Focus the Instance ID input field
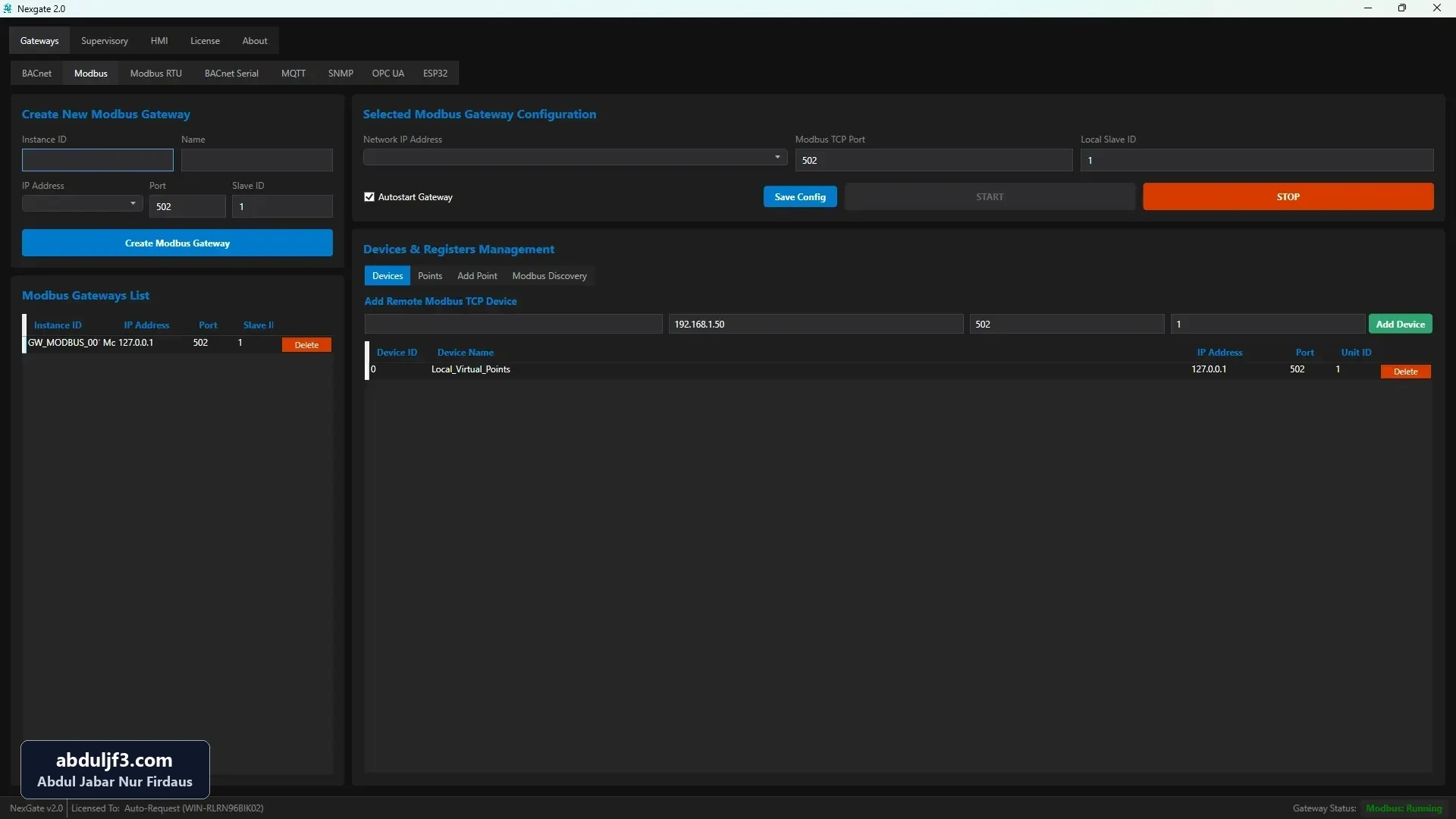 point(98,160)
